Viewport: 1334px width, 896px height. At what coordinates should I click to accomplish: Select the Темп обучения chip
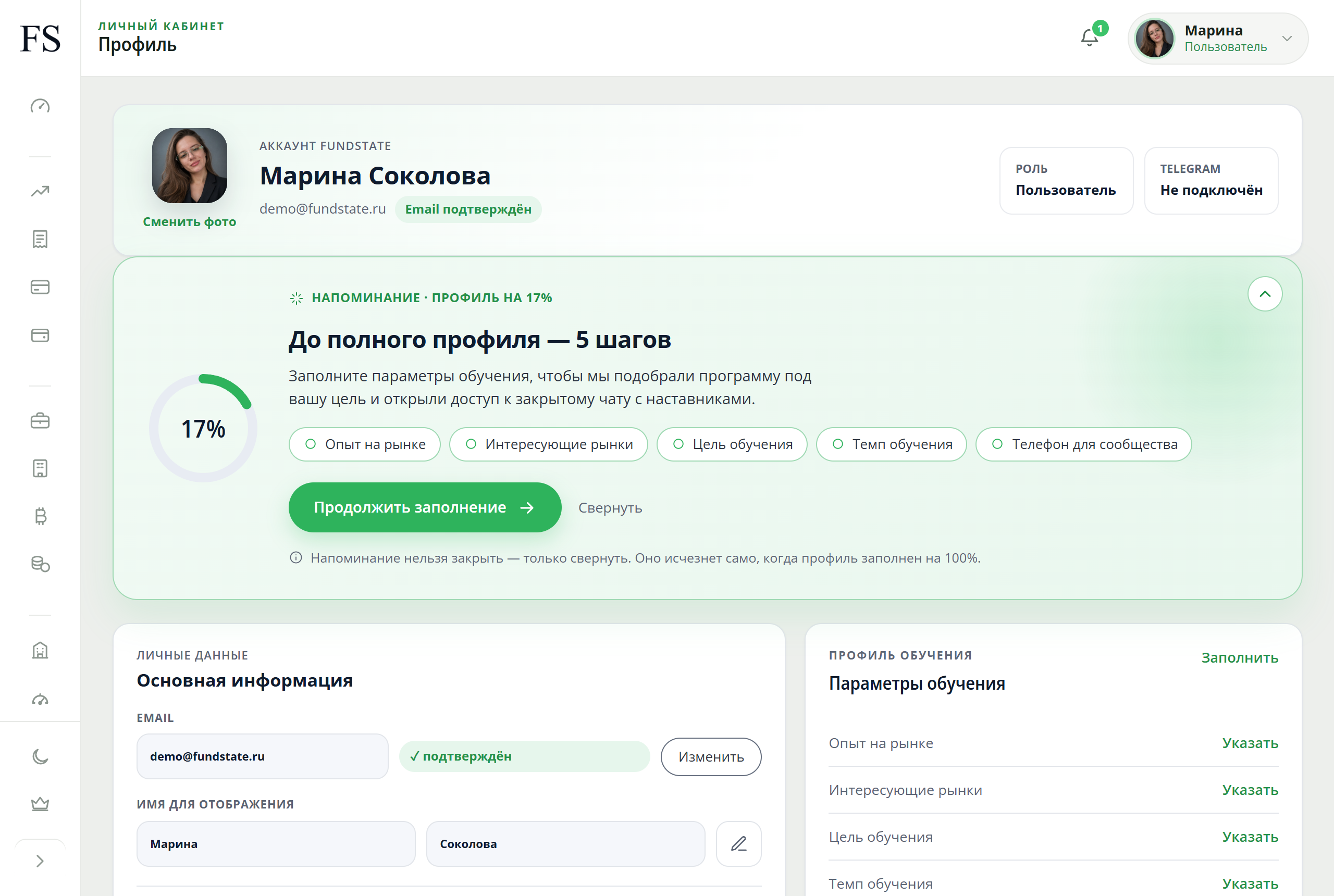click(892, 444)
